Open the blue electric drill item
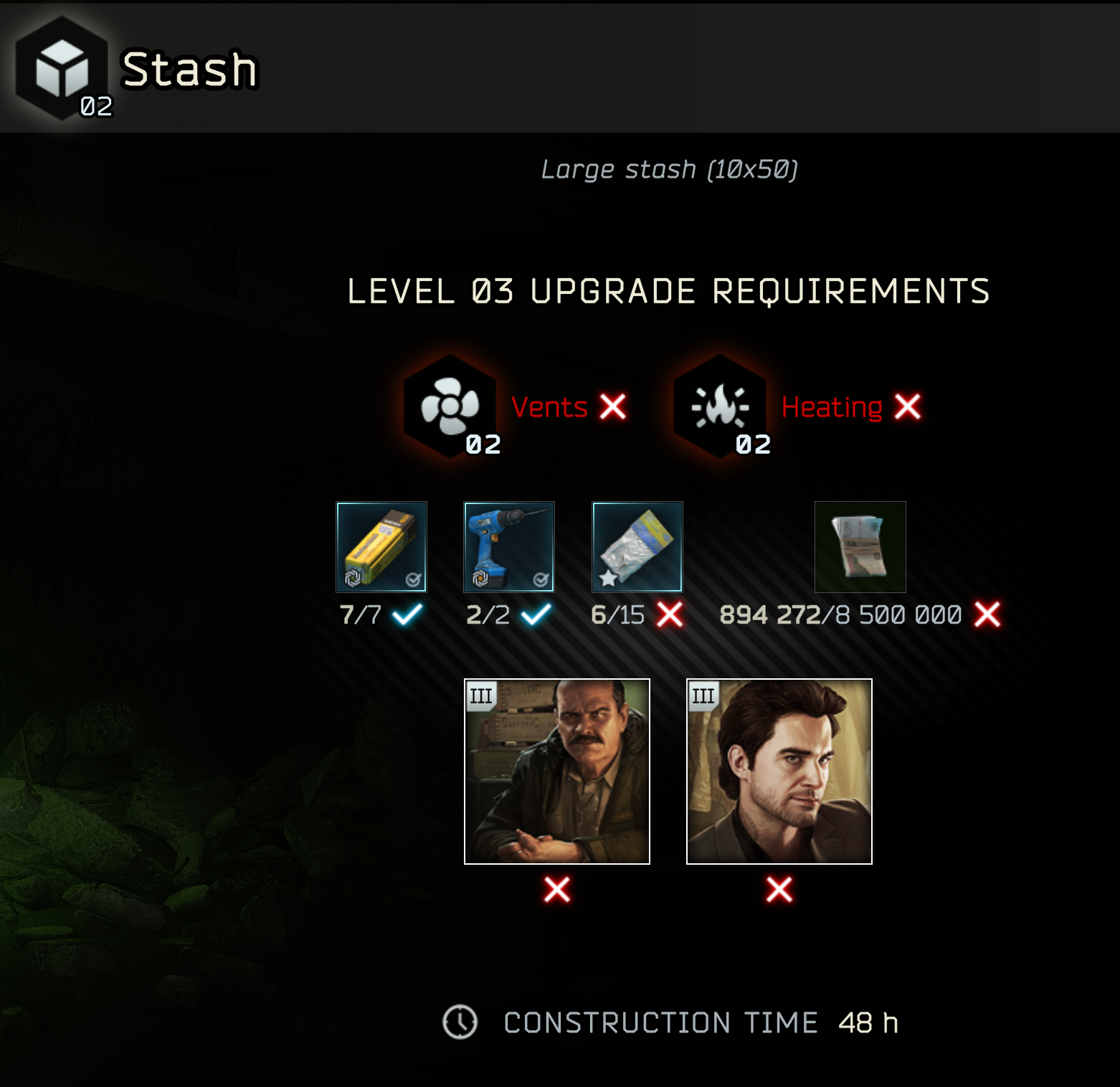The height and width of the screenshot is (1087, 1120). point(509,547)
